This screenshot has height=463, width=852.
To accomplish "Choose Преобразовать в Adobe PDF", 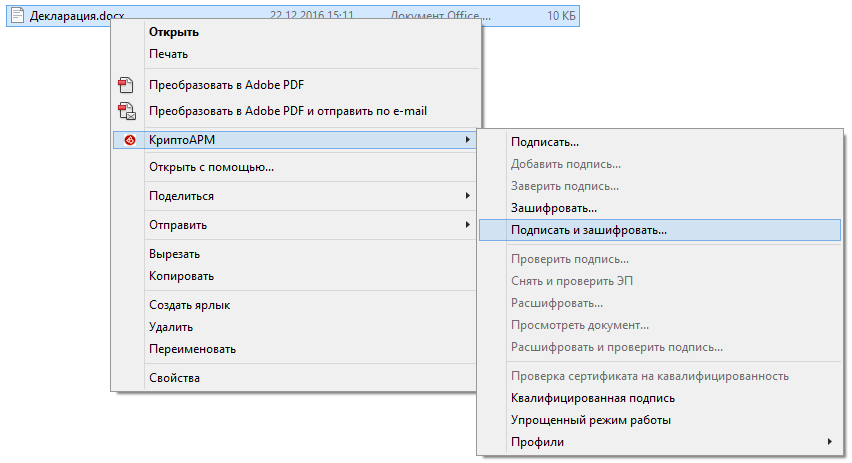I will (x=227, y=85).
